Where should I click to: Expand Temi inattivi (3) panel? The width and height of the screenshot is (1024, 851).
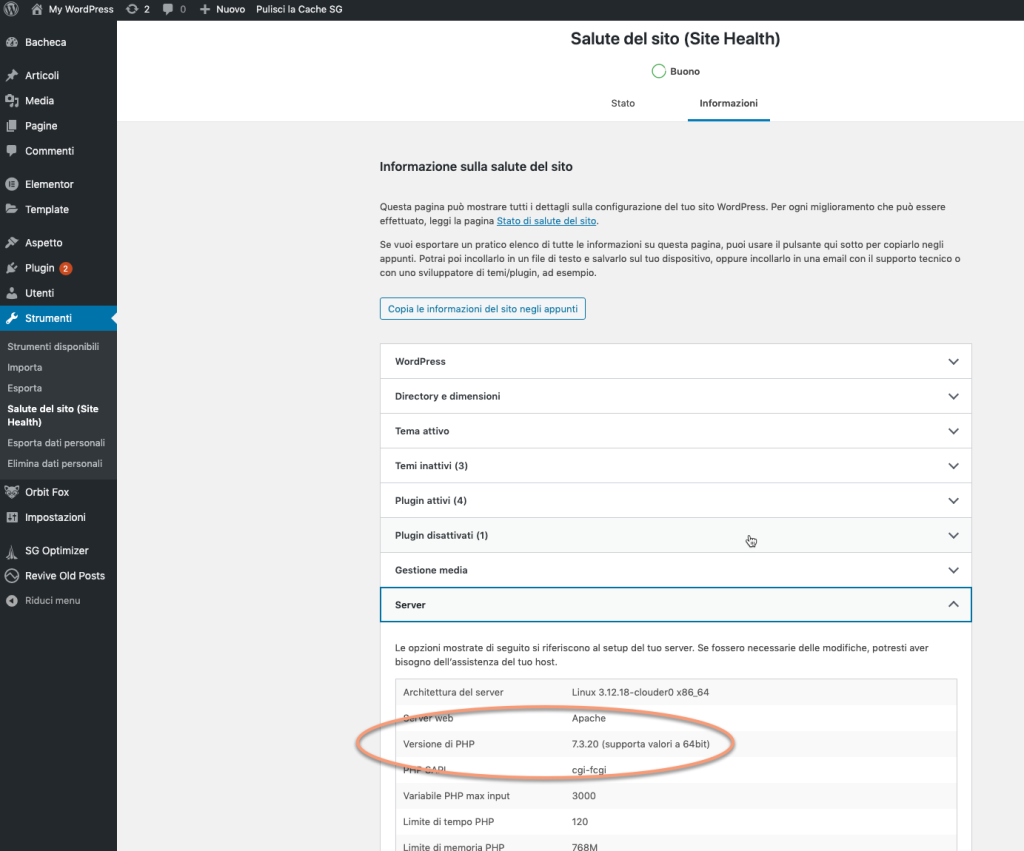pyautogui.click(x=675, y=466)
